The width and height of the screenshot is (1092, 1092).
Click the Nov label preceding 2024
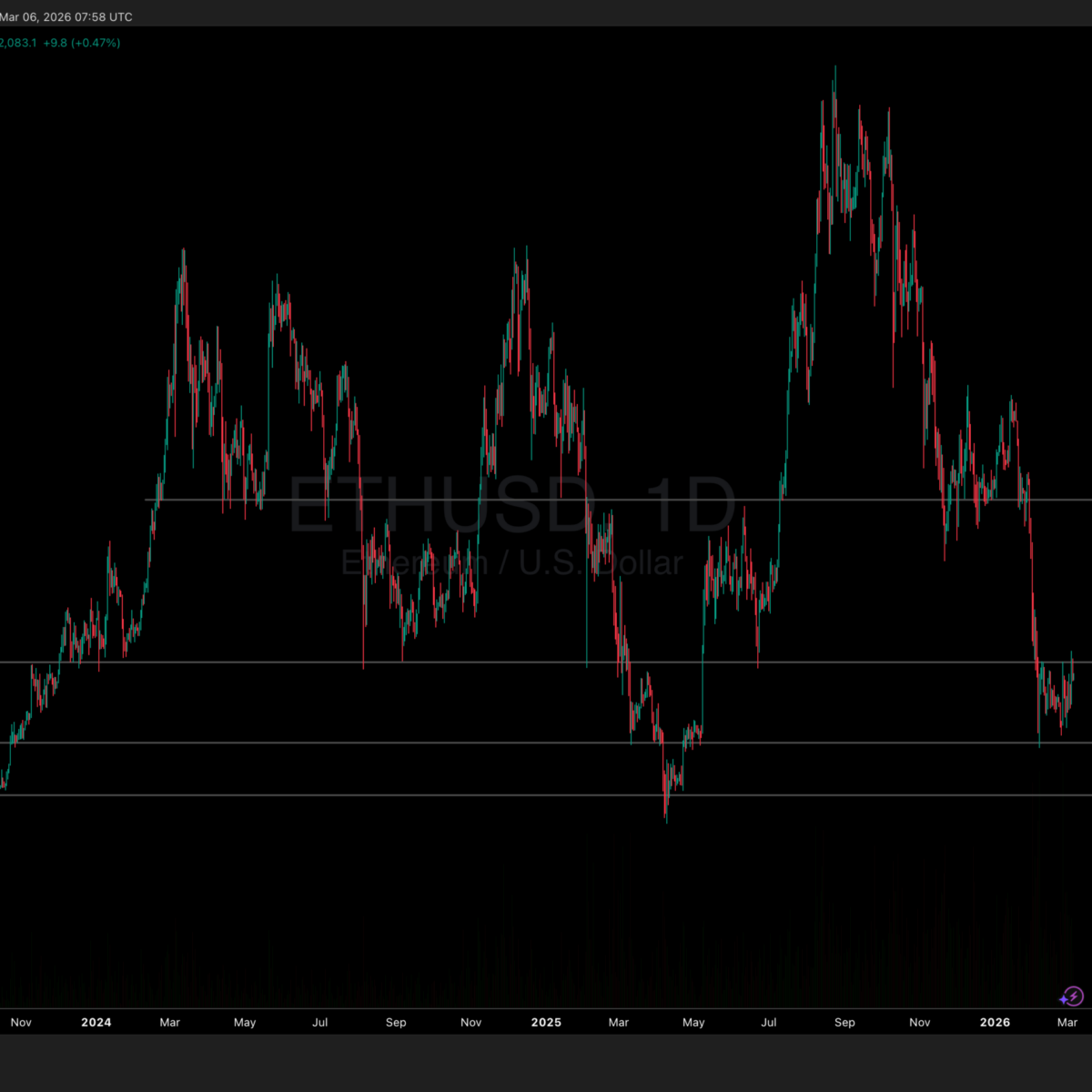pos(21,1022)
